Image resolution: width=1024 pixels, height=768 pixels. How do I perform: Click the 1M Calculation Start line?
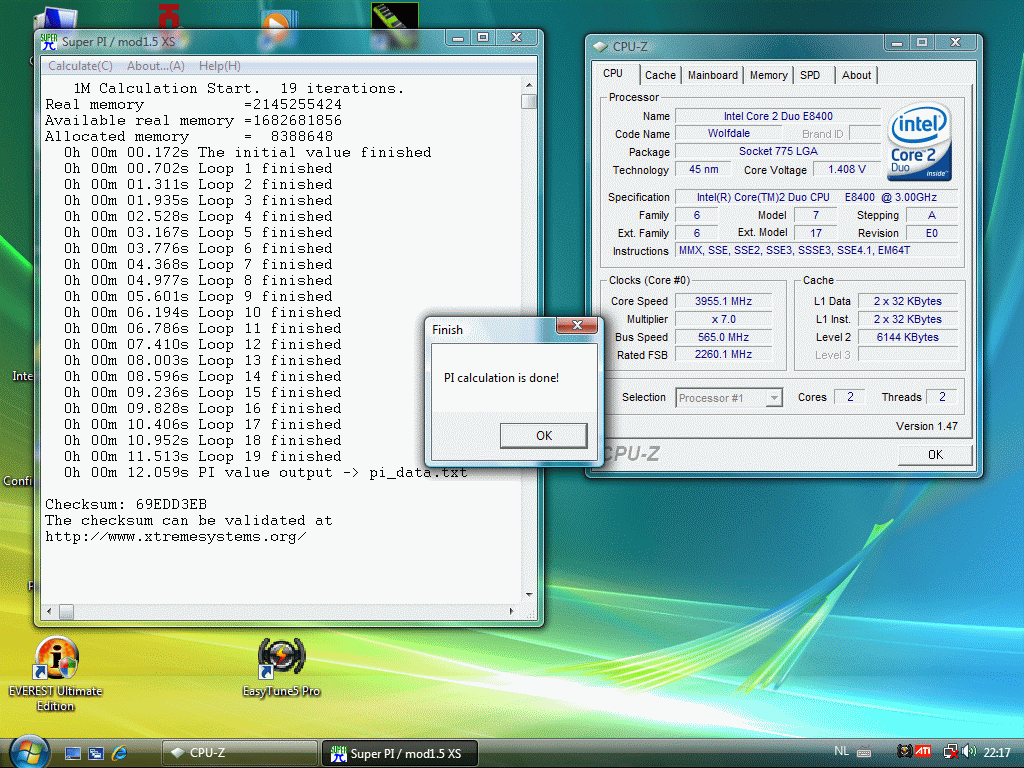click(238, 89)
